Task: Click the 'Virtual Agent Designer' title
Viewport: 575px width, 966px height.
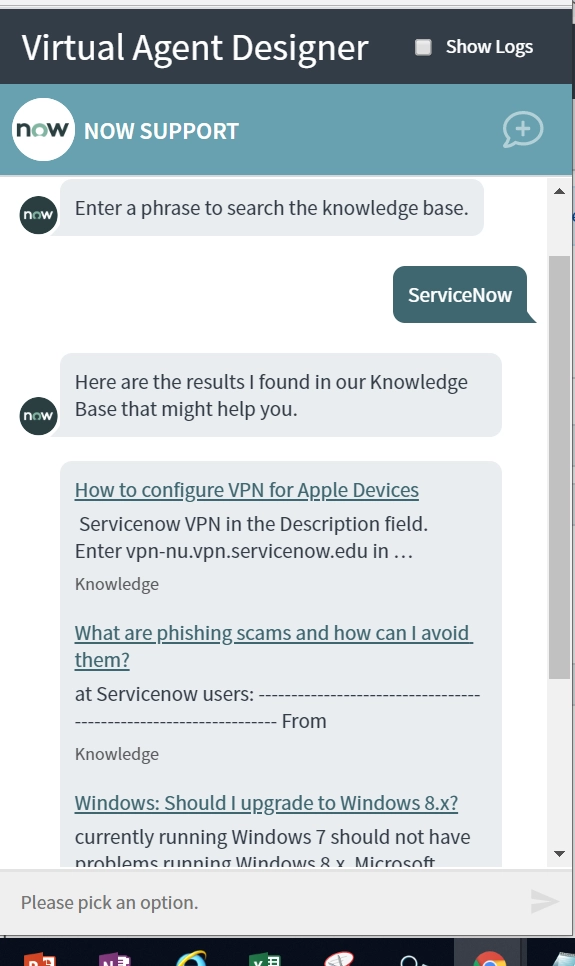Action: 195,48
